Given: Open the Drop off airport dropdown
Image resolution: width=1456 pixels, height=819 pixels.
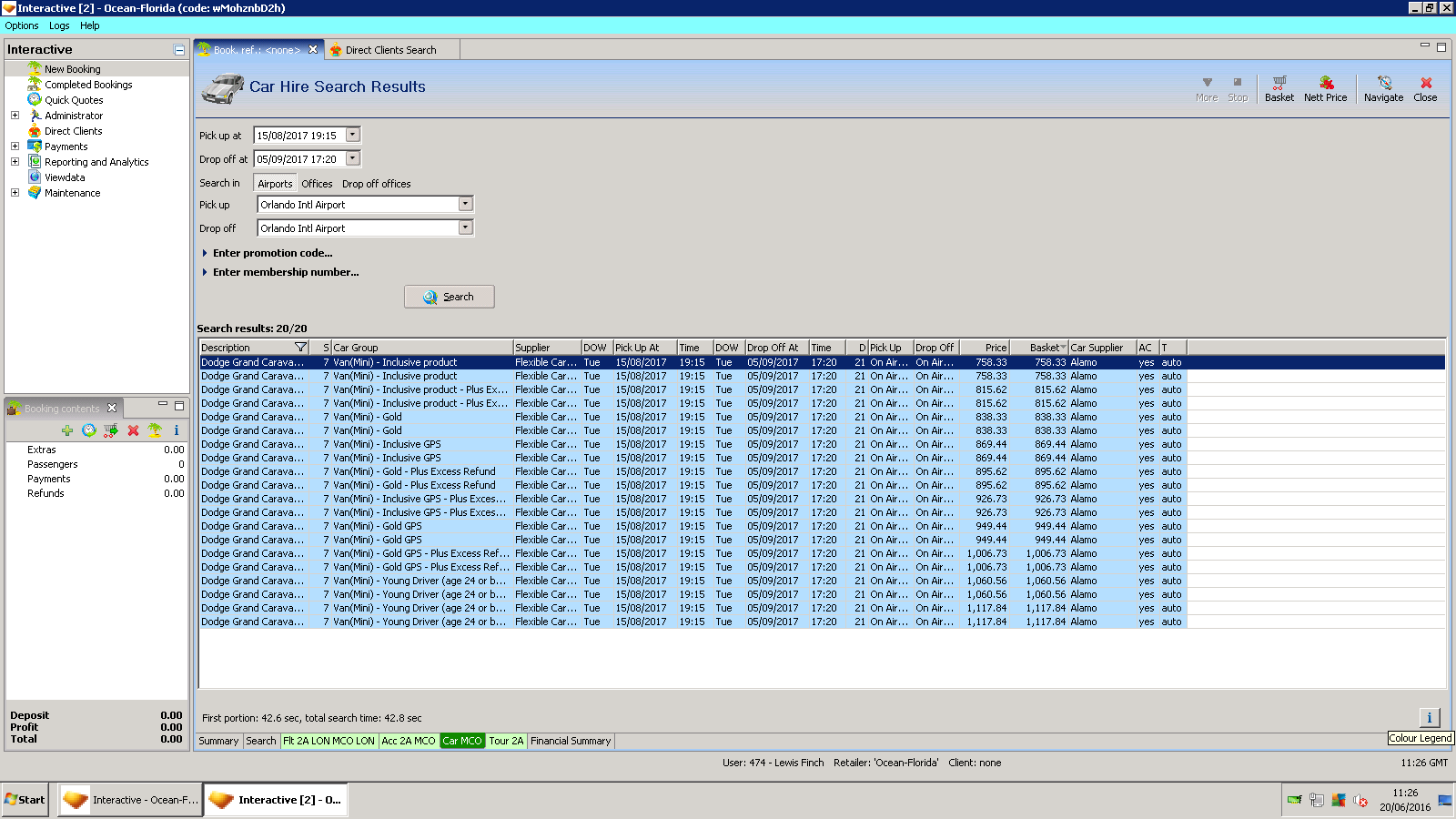Looking at the screenshot, I should coord(465,228).
